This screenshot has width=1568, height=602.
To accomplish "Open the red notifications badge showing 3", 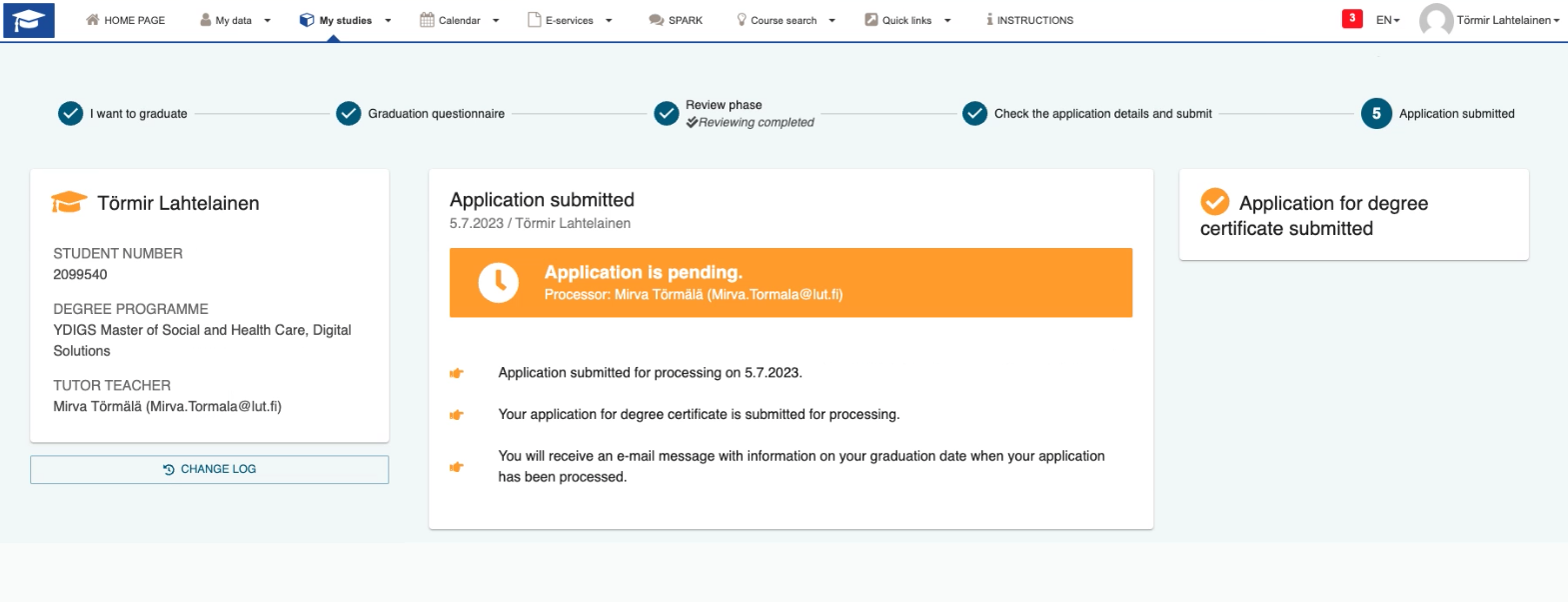I will pyautogui.click(x=1352, y=18).
